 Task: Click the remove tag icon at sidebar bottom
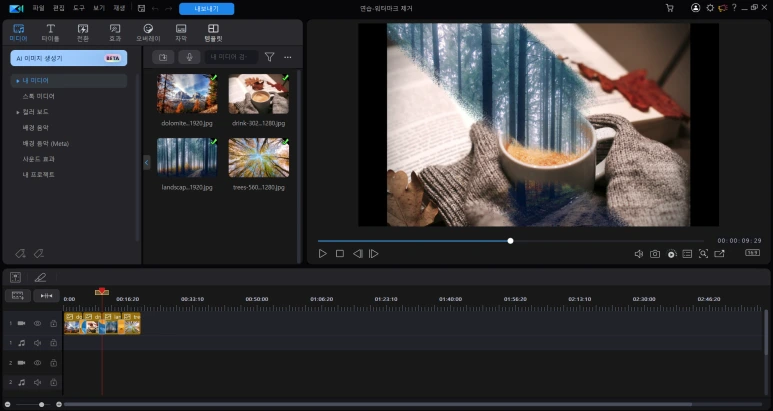tap(38, 254)
